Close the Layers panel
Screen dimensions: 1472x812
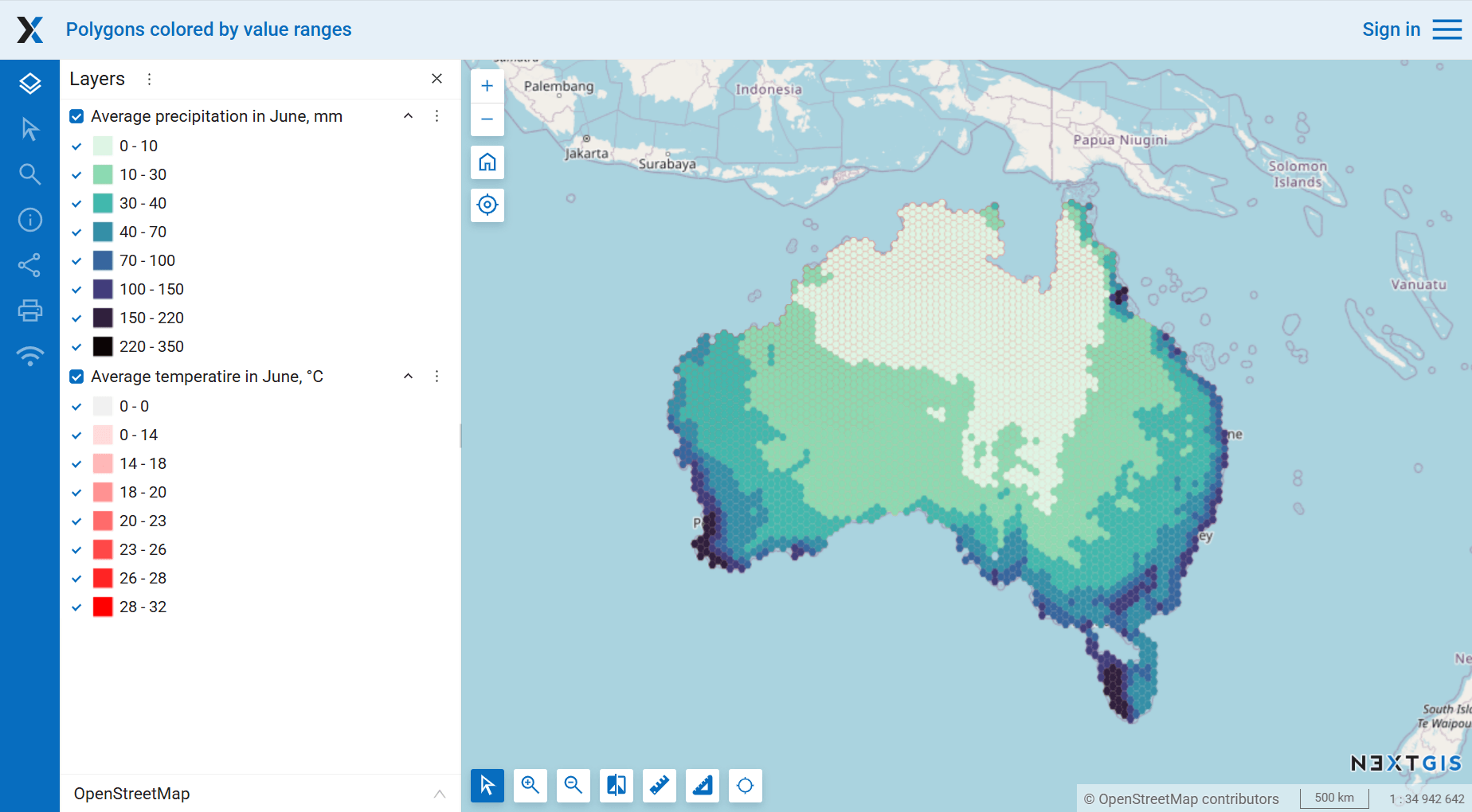(437, 79)
